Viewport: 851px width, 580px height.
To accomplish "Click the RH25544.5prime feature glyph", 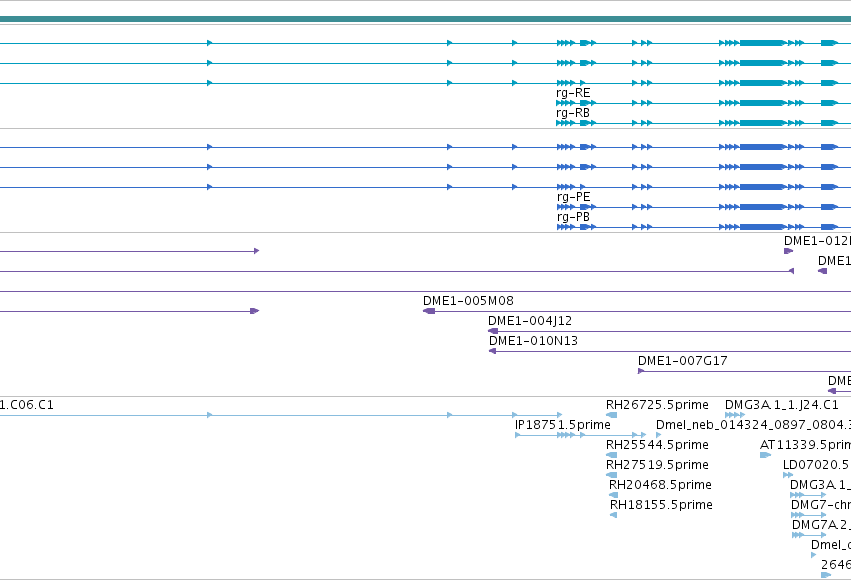I will (612, 455).
